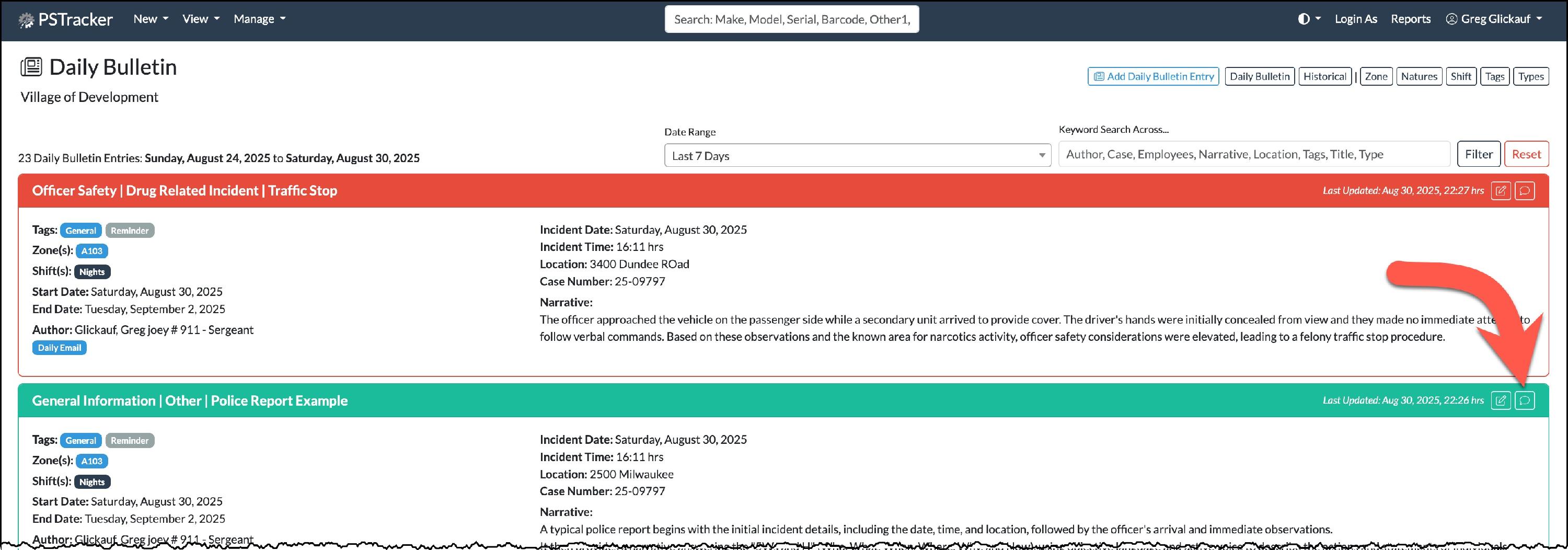Focus the Keyword Search input field
Screen dimensions: 1568x550
tap(1254, 154)
